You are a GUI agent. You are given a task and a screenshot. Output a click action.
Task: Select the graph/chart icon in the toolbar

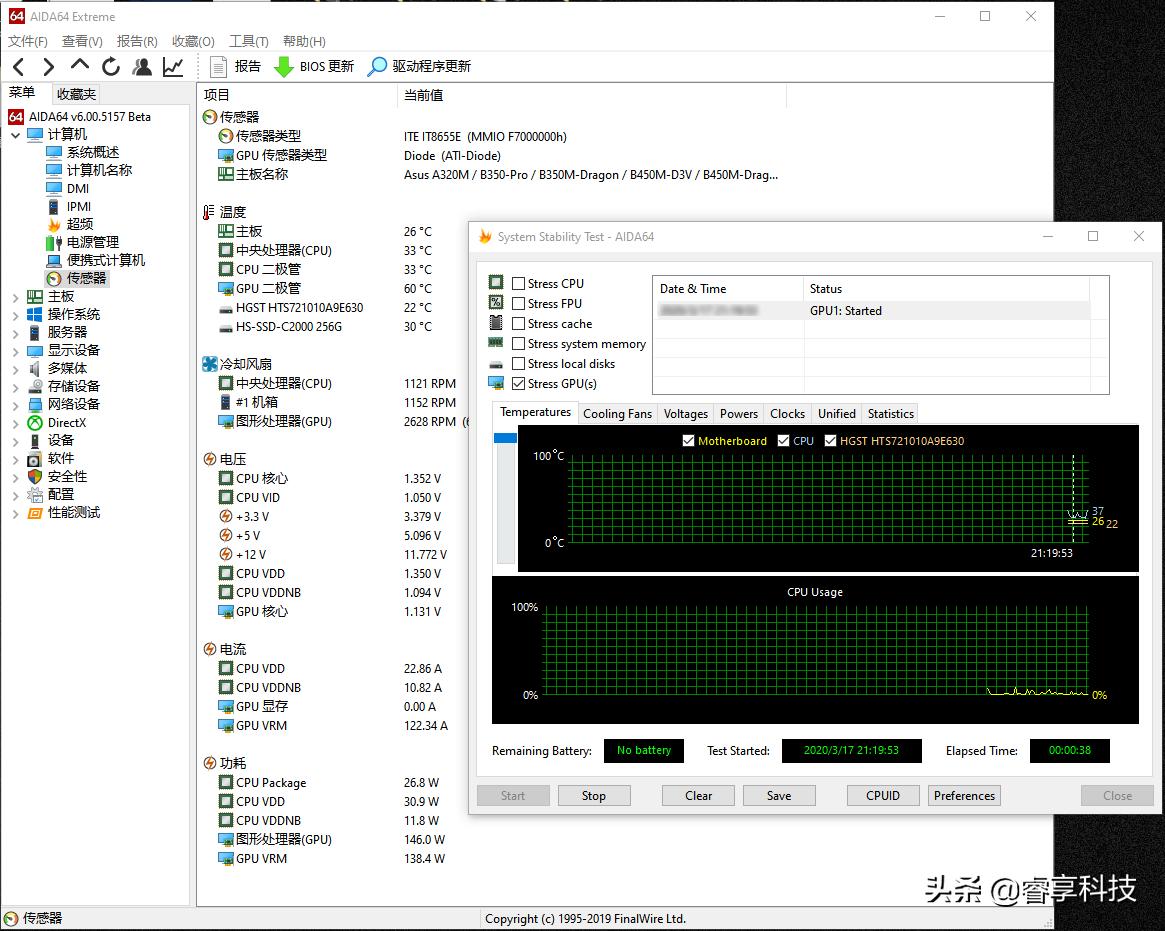172,66
